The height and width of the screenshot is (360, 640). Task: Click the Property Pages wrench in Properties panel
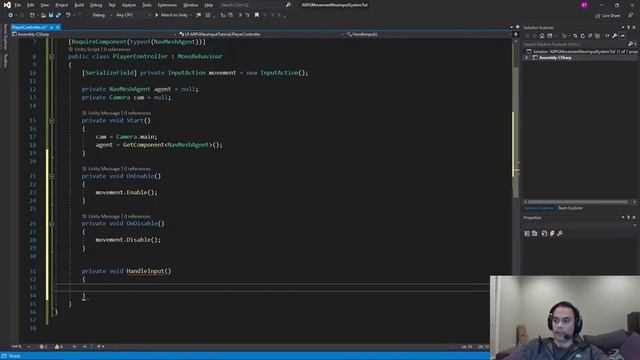(x=560, y=233)
